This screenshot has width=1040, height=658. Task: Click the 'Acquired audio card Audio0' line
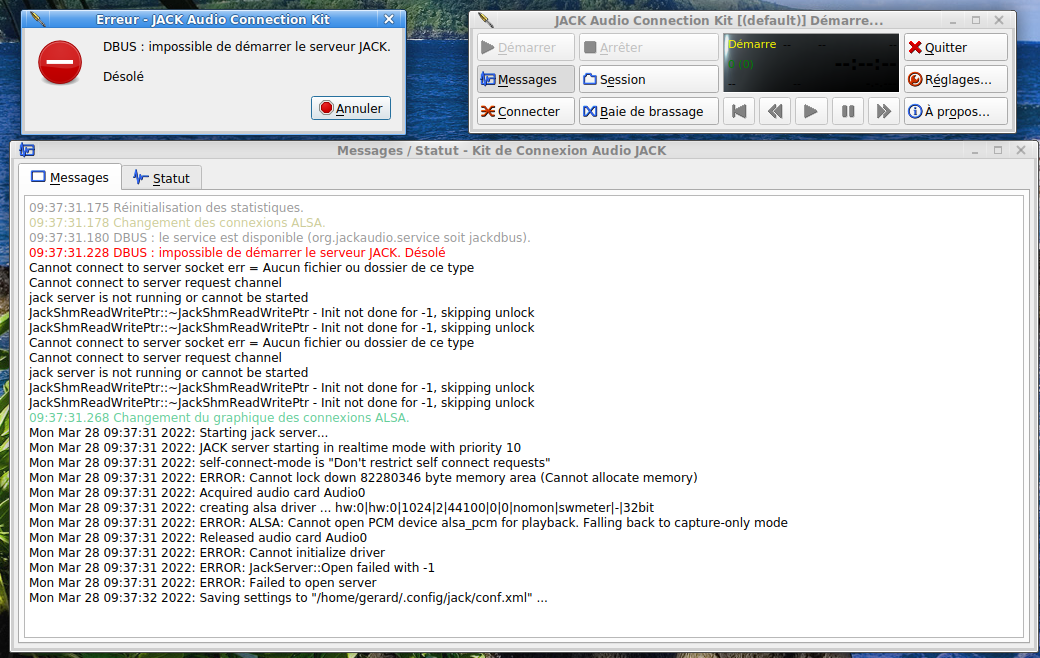point(197,493)
